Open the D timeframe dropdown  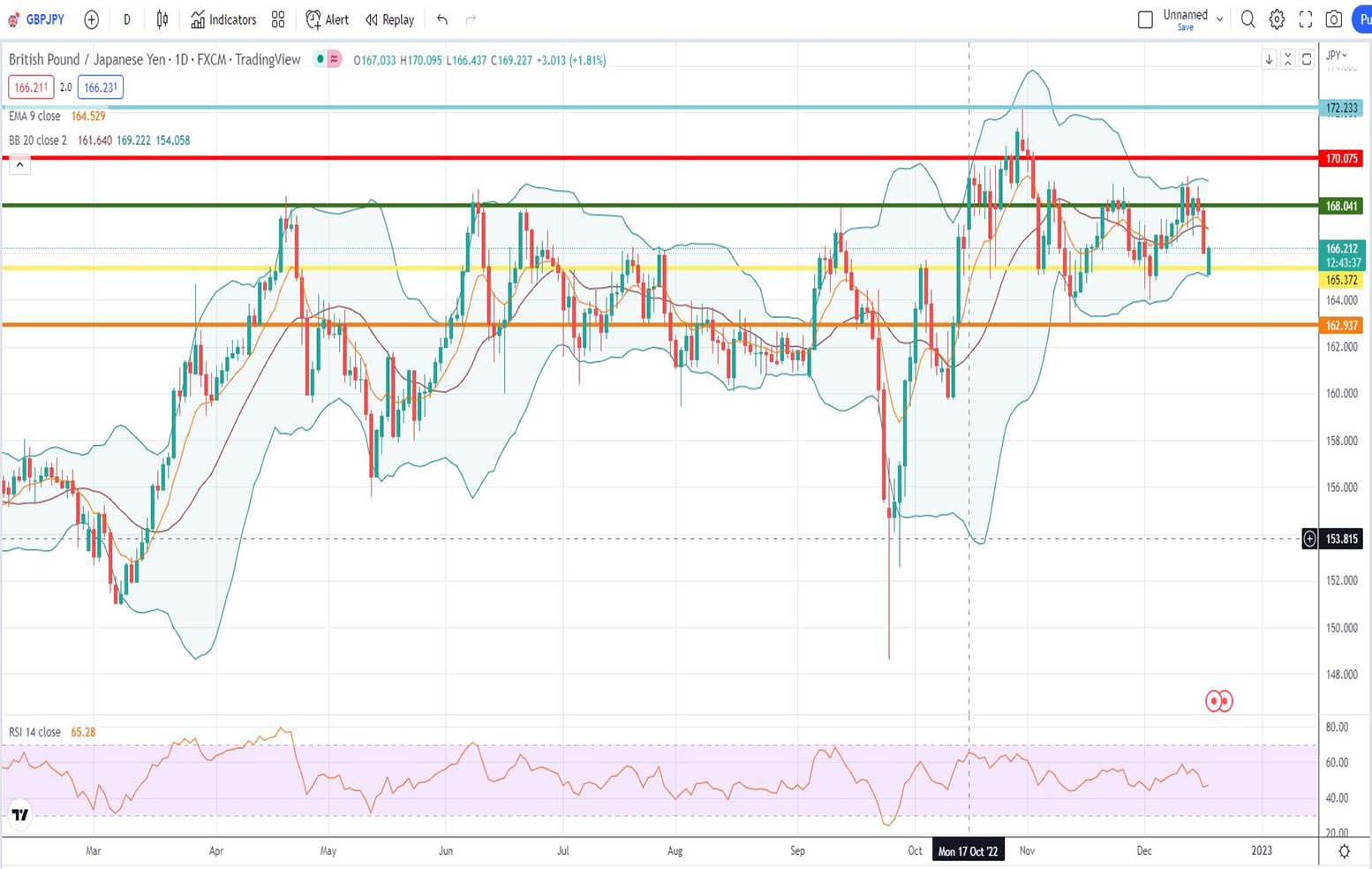point(126,19)
